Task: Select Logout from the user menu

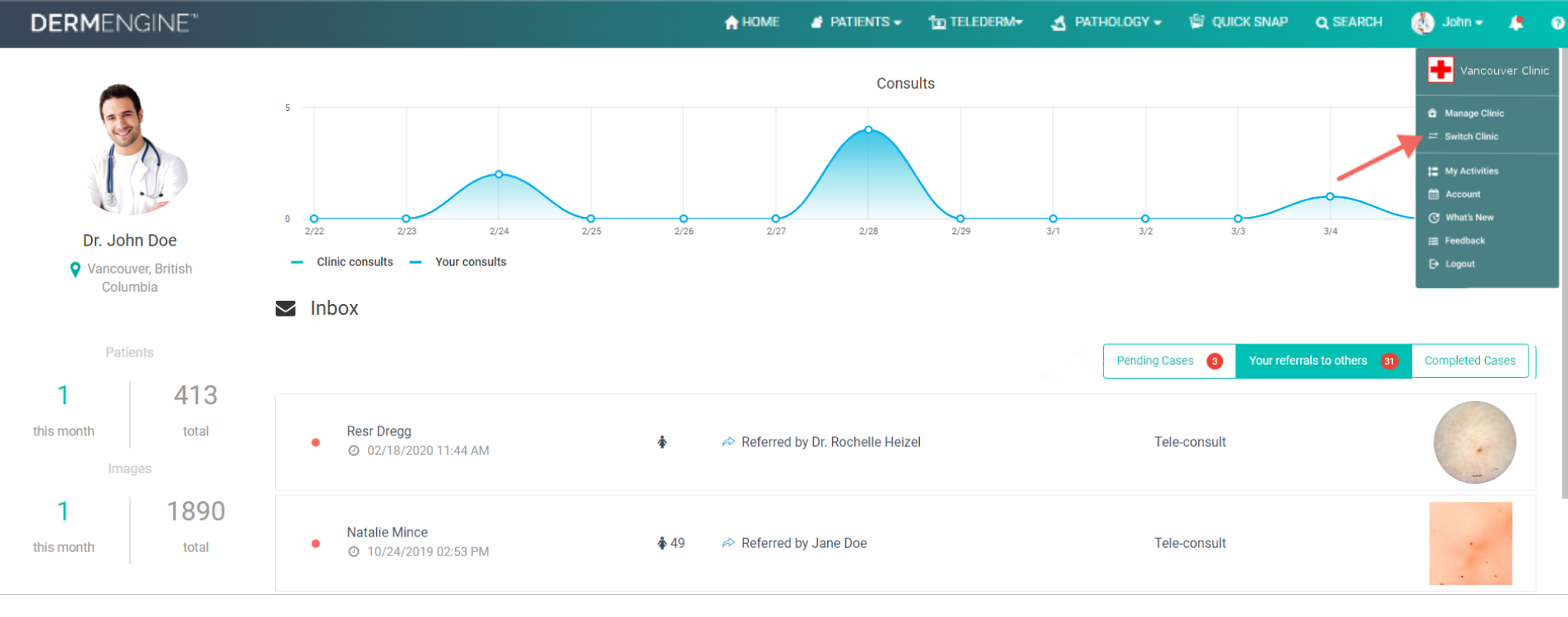Action: click(1460, 264)
